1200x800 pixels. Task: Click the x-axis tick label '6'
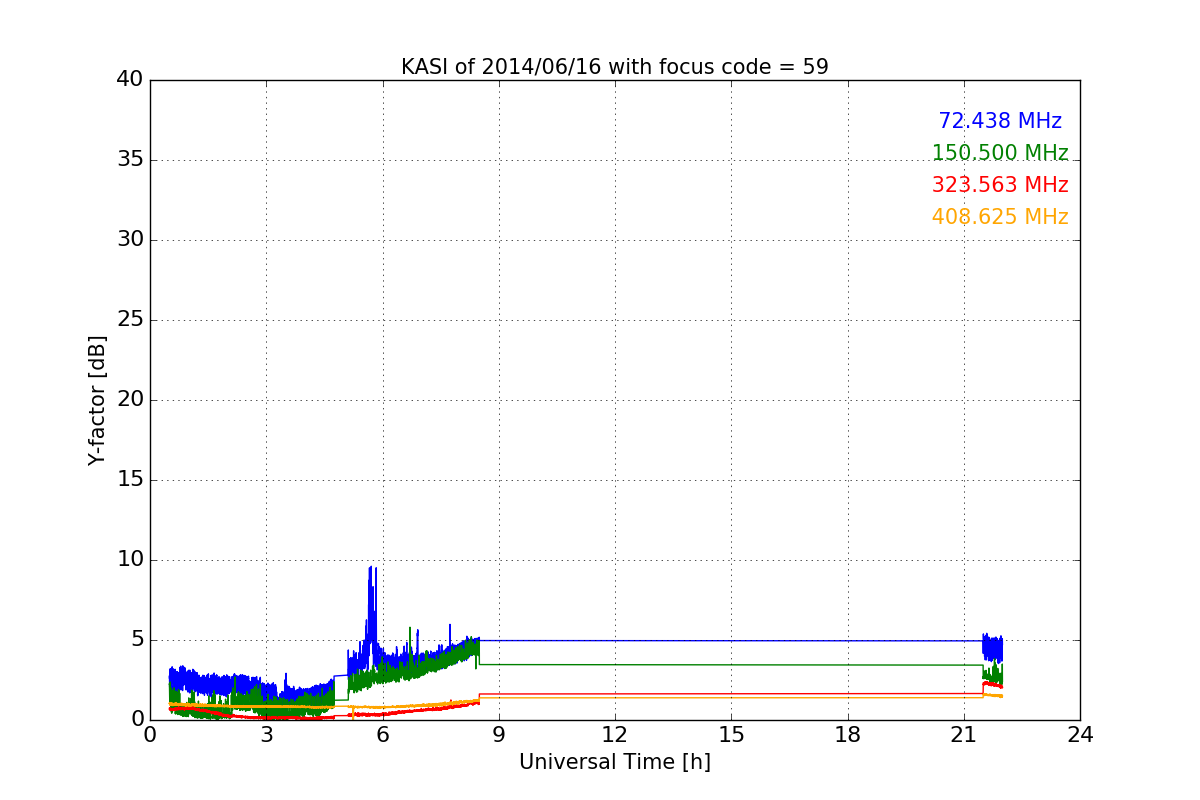pos(382,734)
